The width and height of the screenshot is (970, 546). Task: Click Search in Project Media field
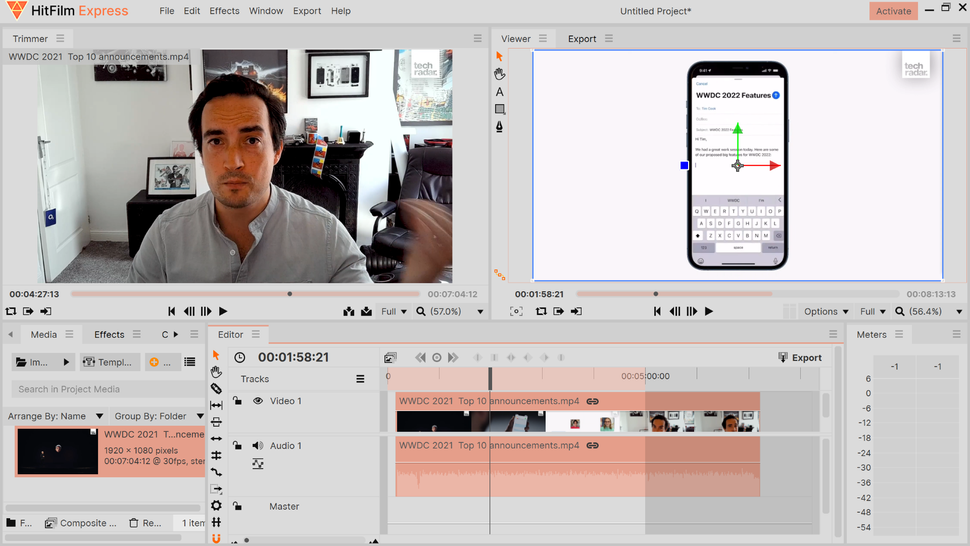click(x=108, y=389)
